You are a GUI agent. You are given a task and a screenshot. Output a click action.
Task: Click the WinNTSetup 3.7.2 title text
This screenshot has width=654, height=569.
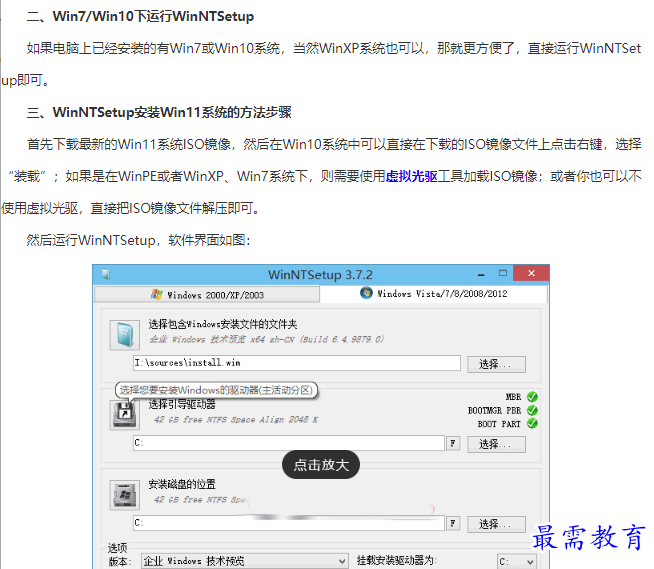(320, 275)
